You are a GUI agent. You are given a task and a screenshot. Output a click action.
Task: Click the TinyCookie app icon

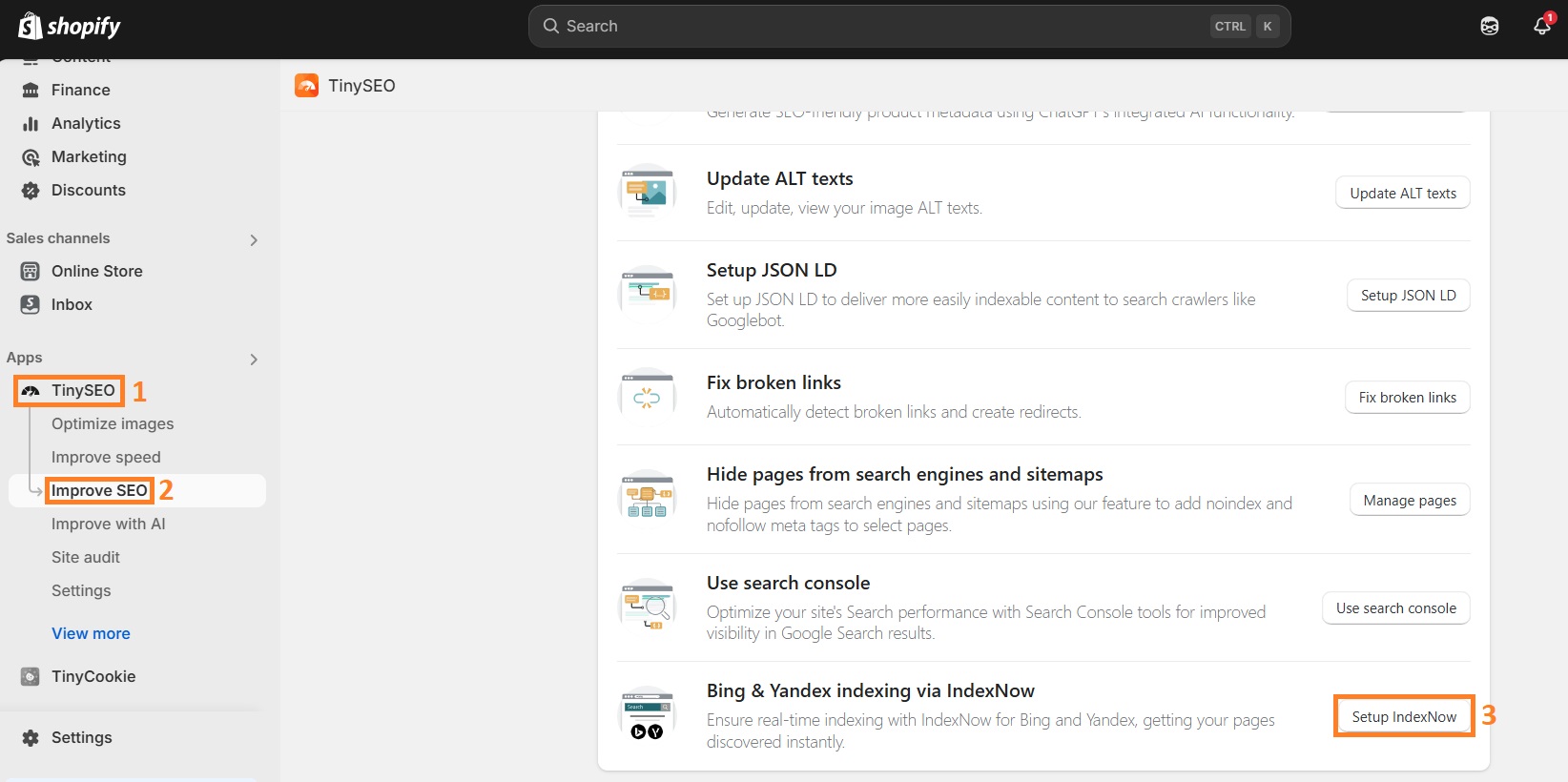click(x=31, y=676)
